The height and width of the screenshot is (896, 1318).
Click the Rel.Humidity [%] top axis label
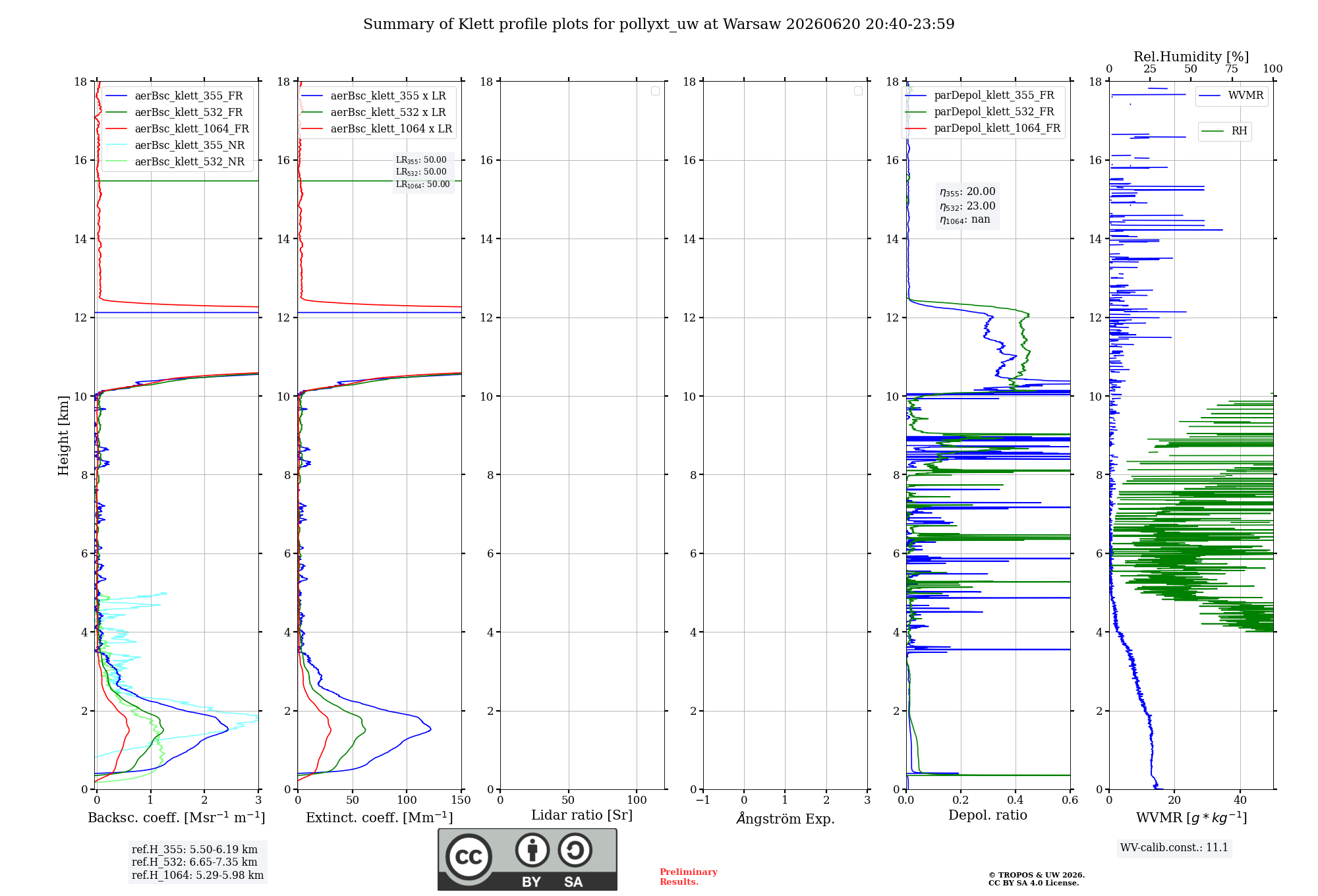tap(1191, 57)
